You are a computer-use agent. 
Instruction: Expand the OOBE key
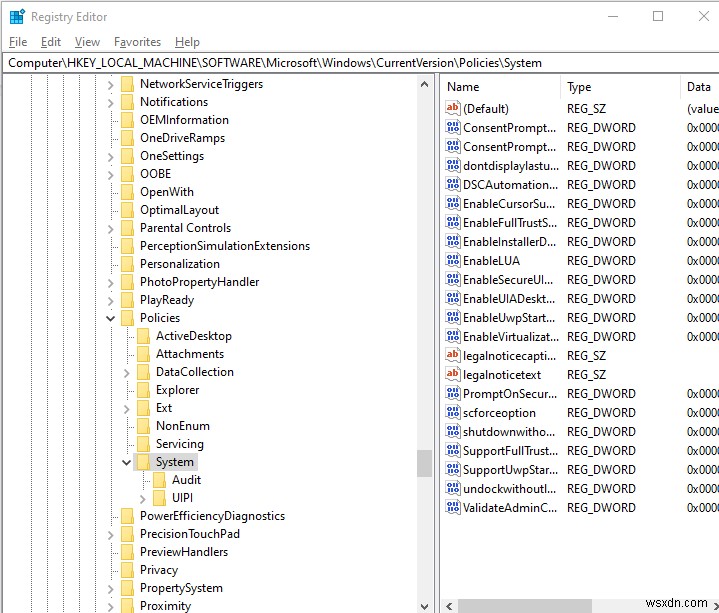pyautogui.click(x=111, y=175)
